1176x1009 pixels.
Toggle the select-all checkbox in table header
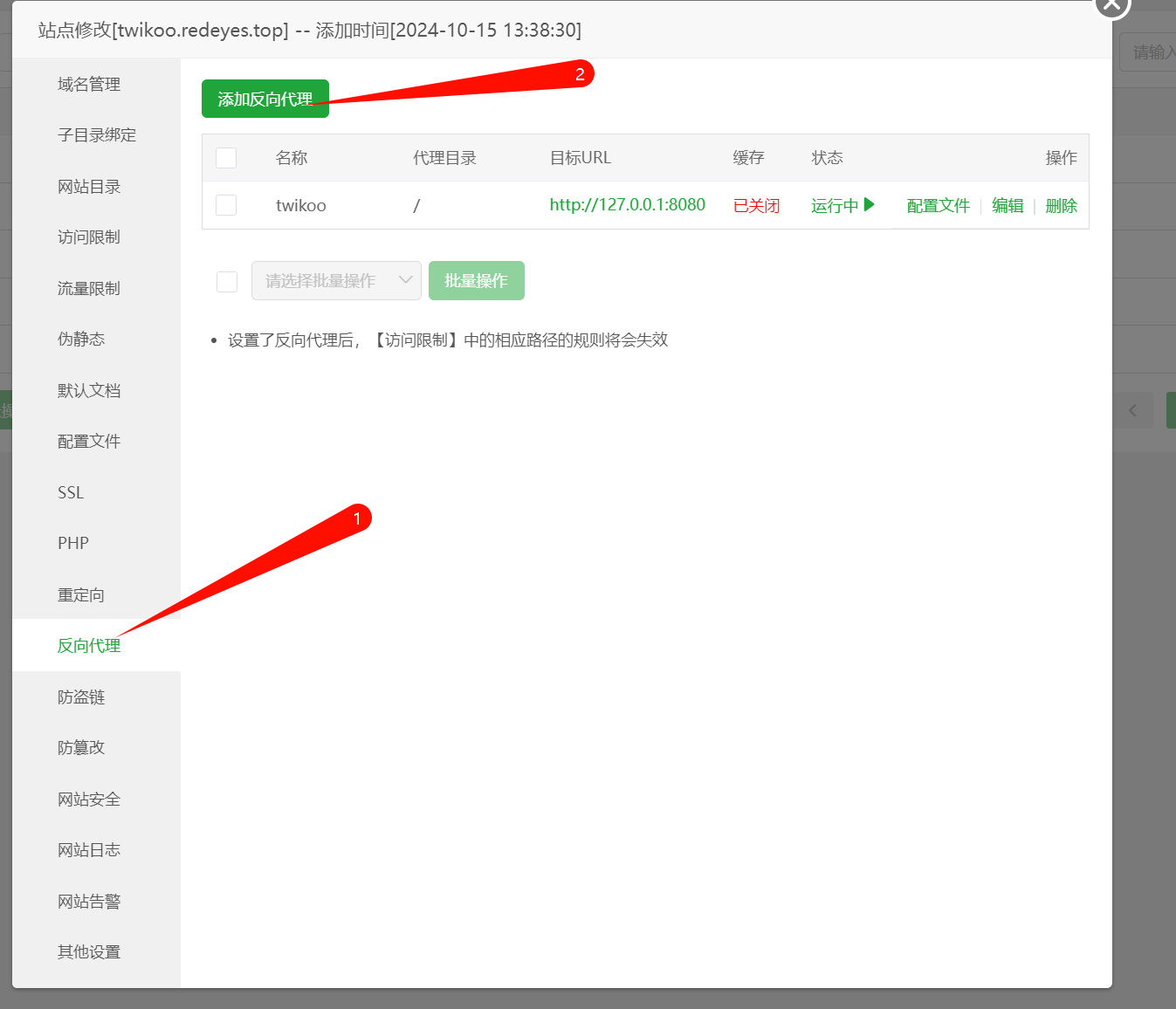(226, 158)
